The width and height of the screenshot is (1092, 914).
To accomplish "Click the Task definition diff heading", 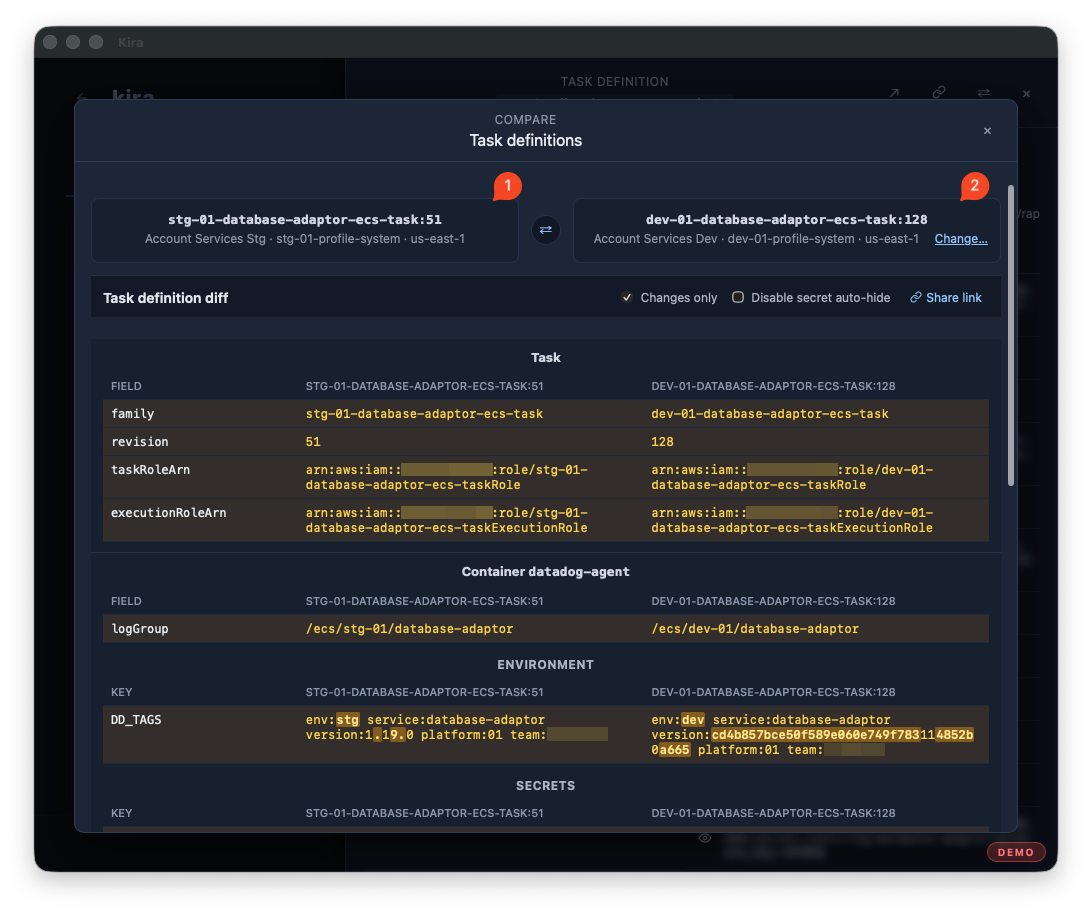I will point(166,298).
